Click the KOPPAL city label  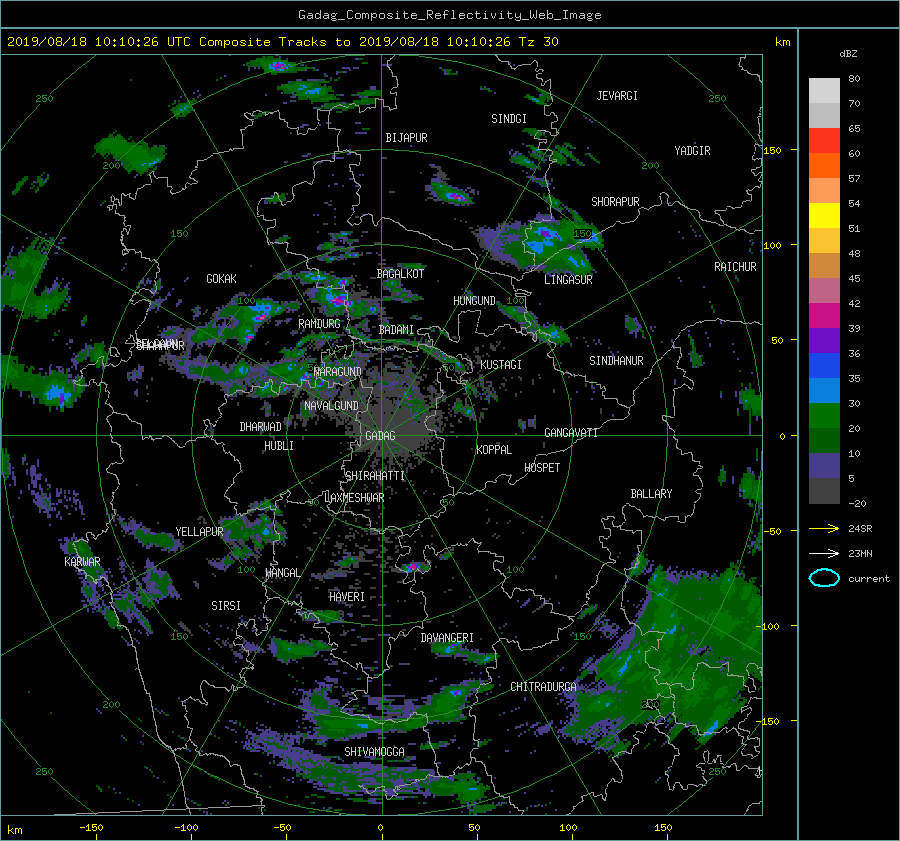pyautogui.click(x=494, y=450)
